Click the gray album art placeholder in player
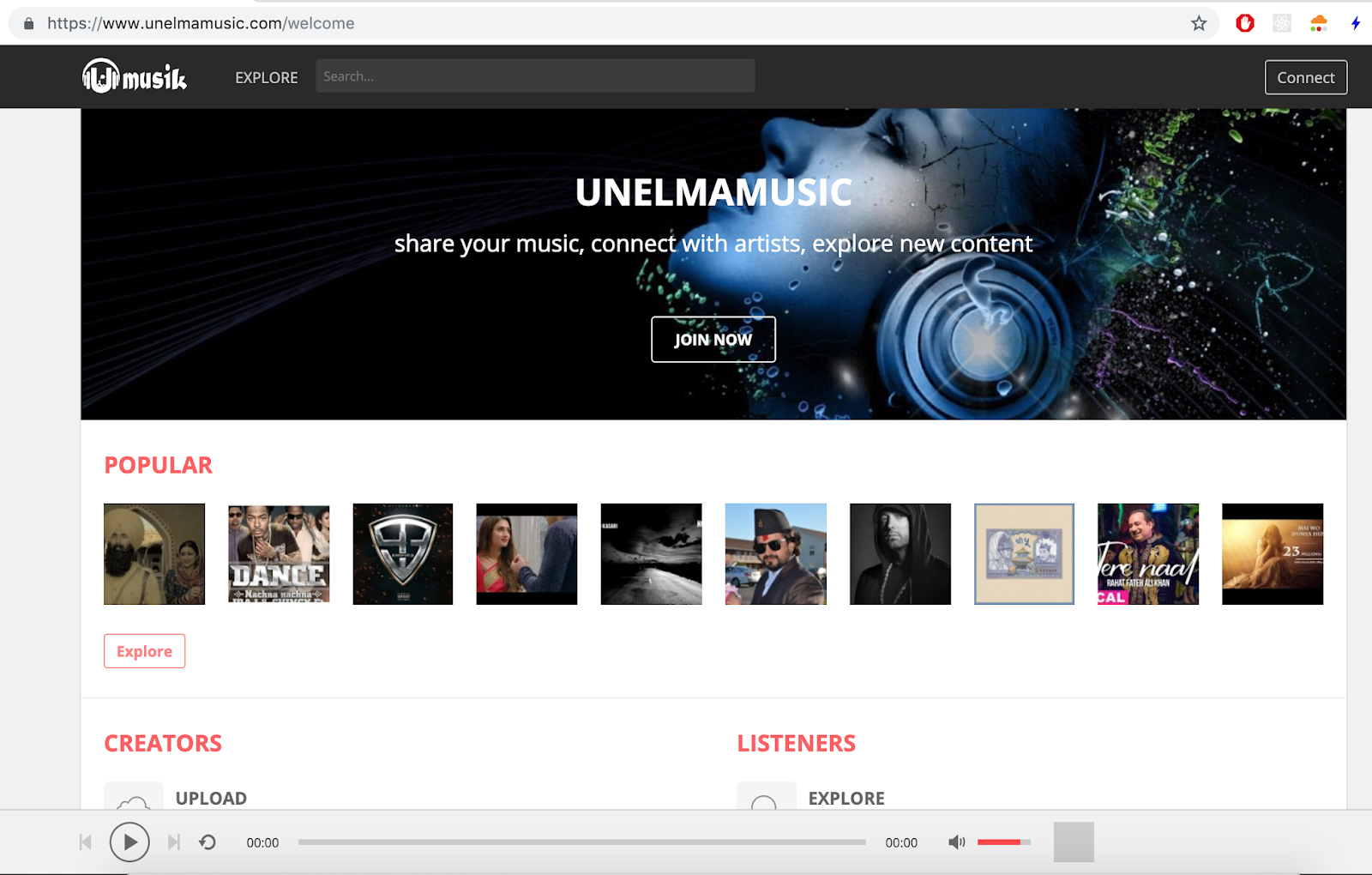The image size is (1372, 875). pyautogui.click(x=1074, y=842)
